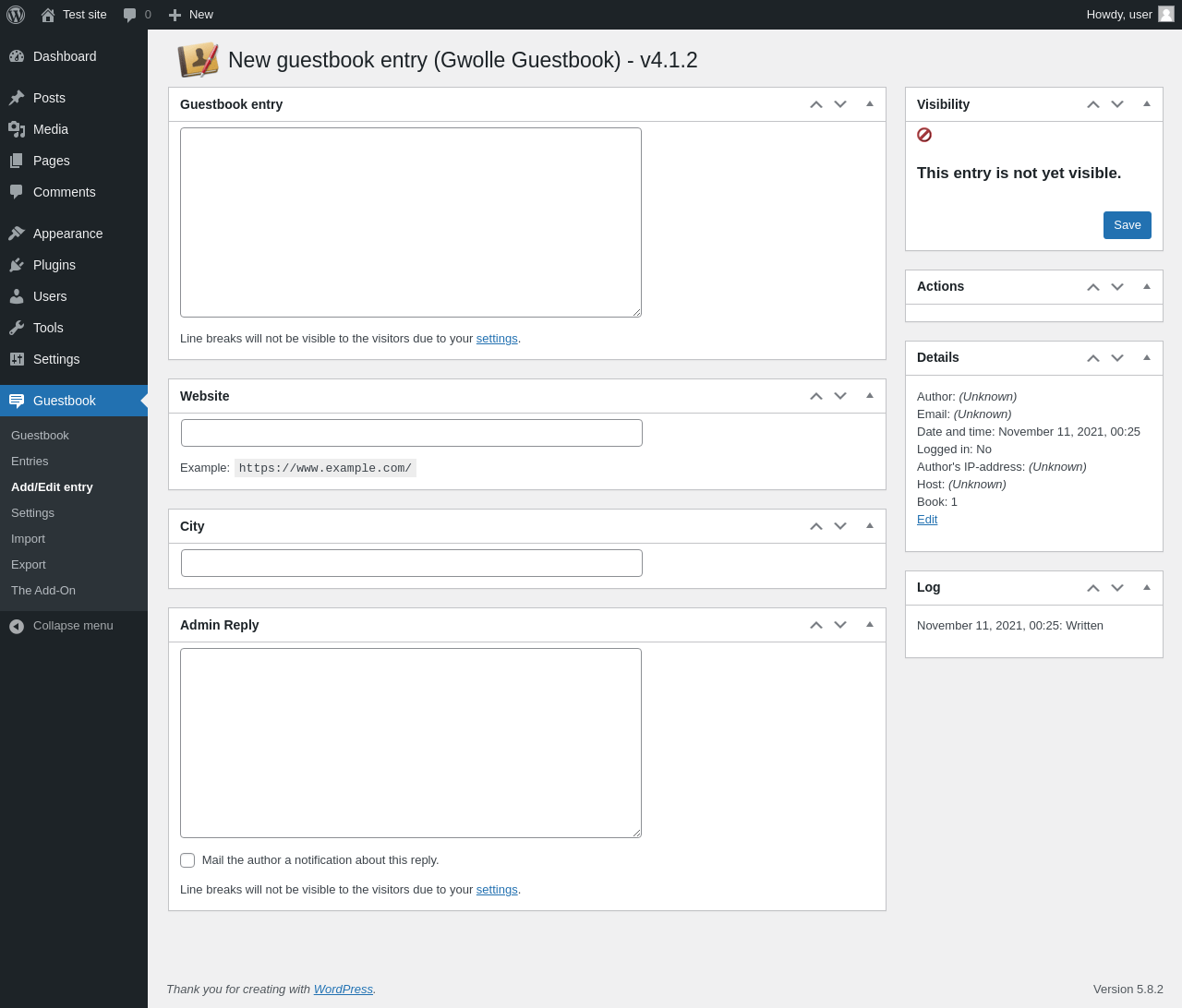The image size is (1182, 1008).
Task: Focus the City input field
Action: [412, 563]
